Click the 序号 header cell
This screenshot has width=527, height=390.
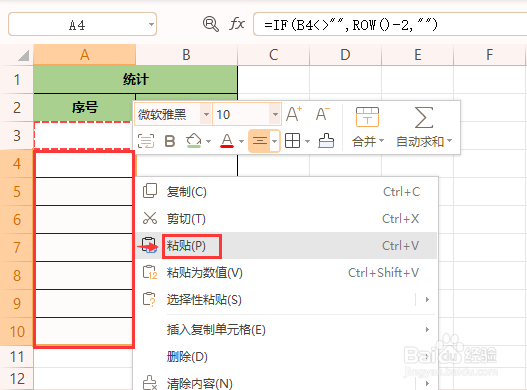pyautogui.click(x=84, y=108)
